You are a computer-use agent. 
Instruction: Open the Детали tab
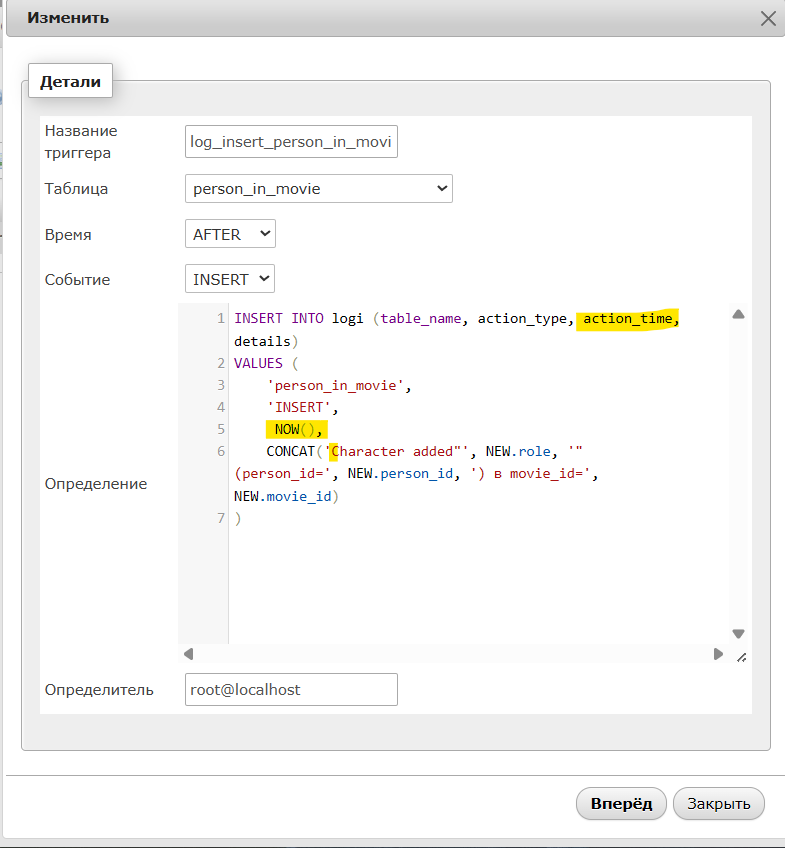70,81
